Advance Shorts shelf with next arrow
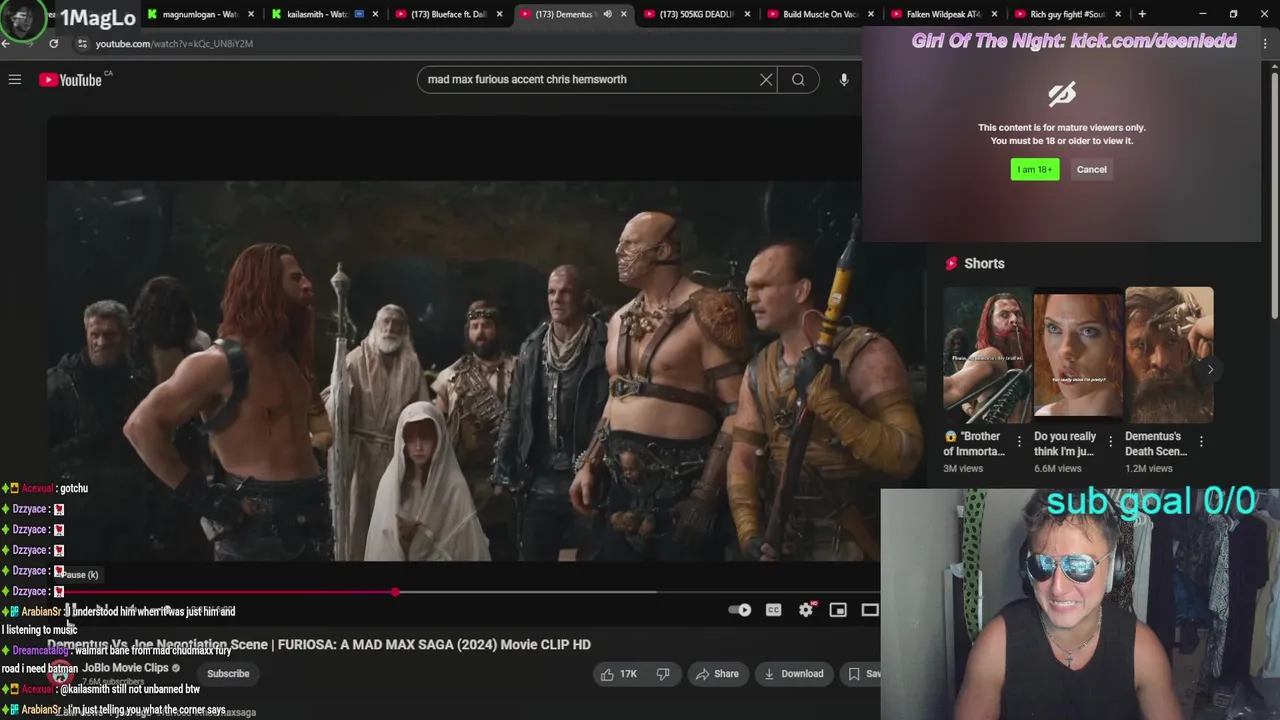Viewport: 1280px width, 720px height. [x=1210, y=369]
